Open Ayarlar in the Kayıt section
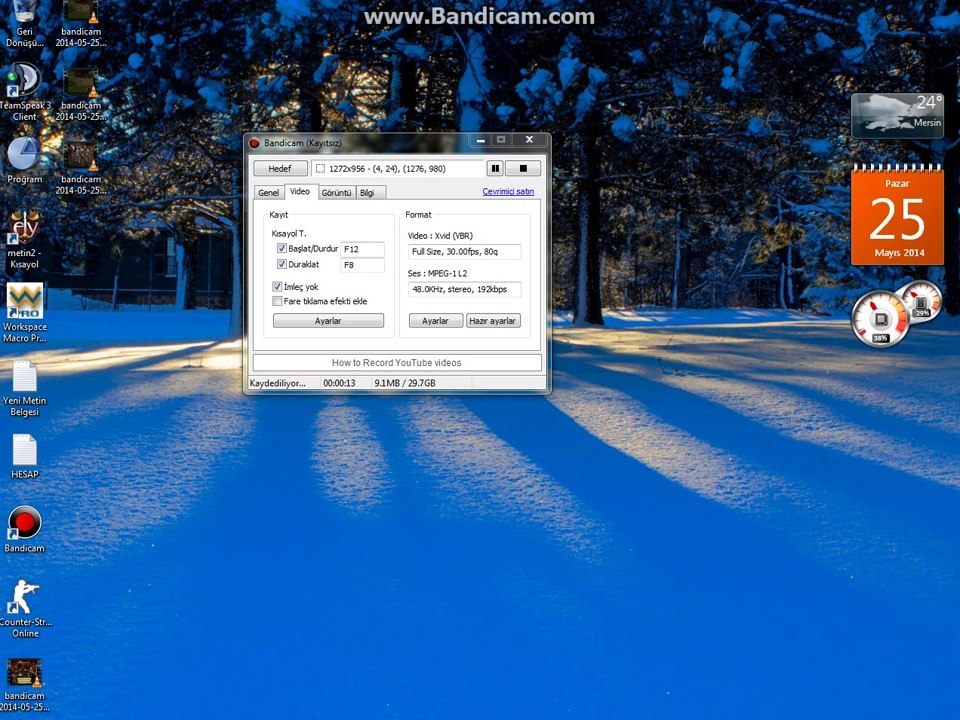The height and width of the screenshot is (720, 960). coord(328,321)
